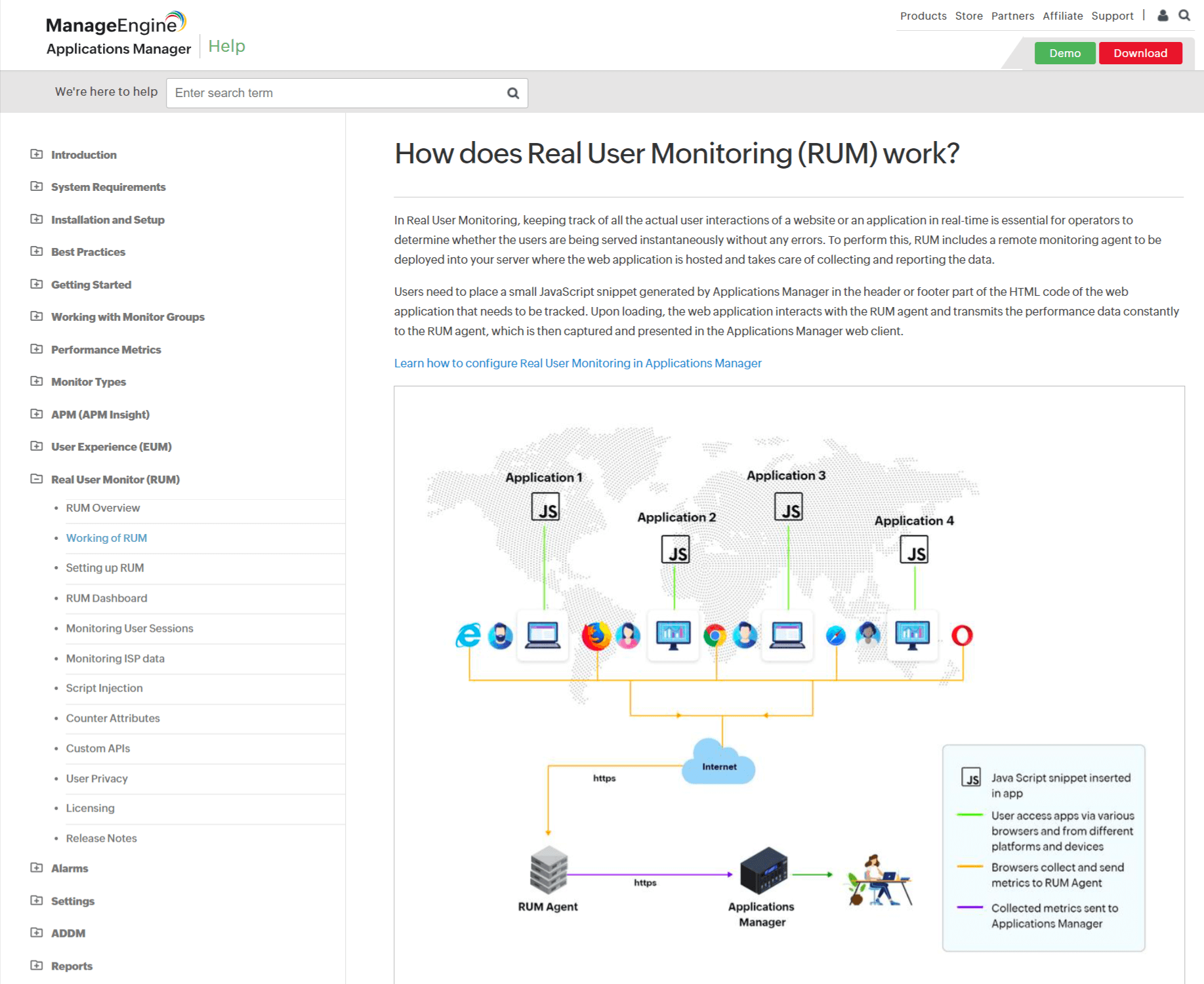Click the JS snippet icon under Application 4
This screenshot has height=984, width=1204.
click(x=914, y=550)
